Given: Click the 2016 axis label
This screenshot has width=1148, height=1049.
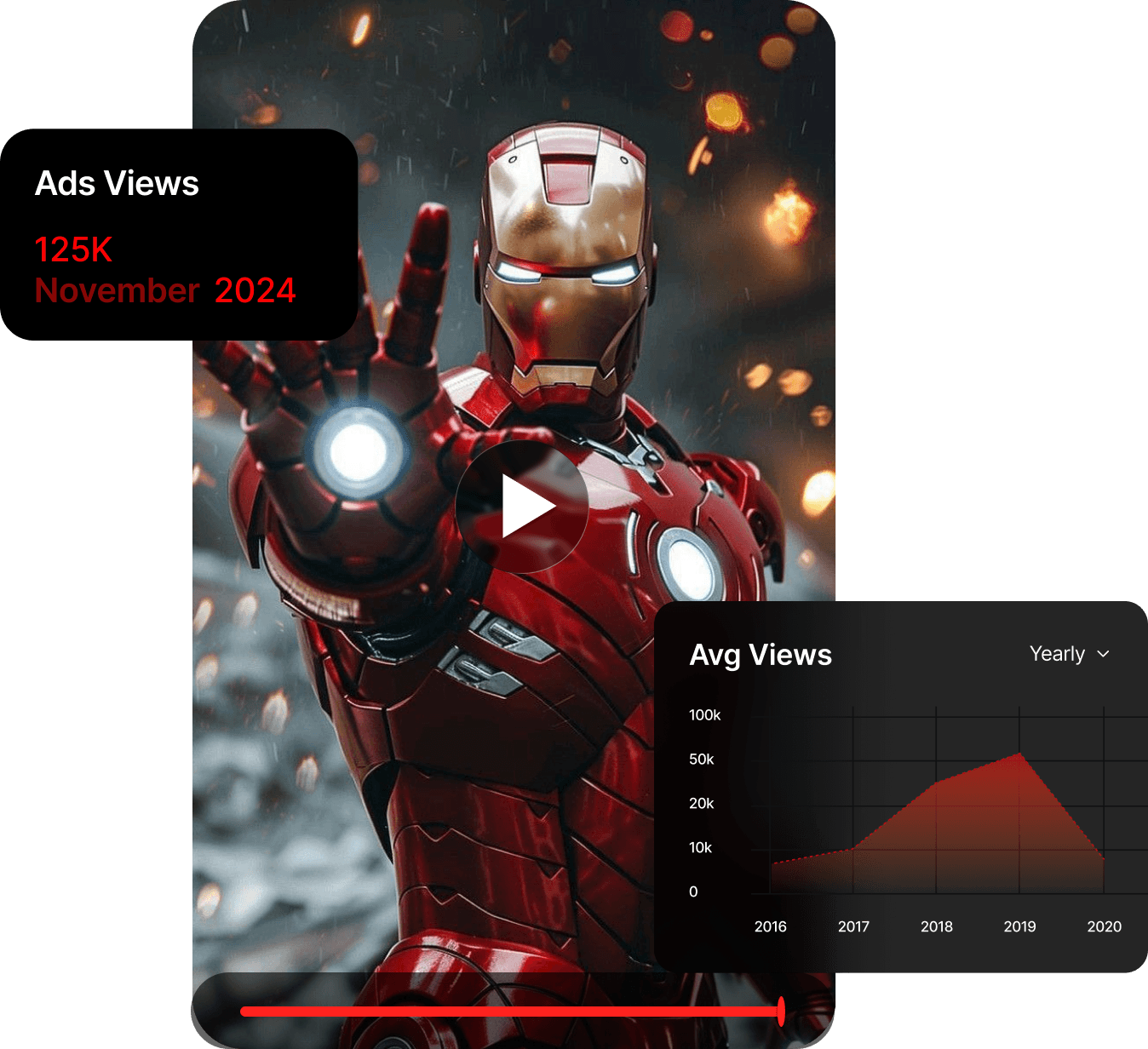Looking at the screenshot, I should (771, 926).
